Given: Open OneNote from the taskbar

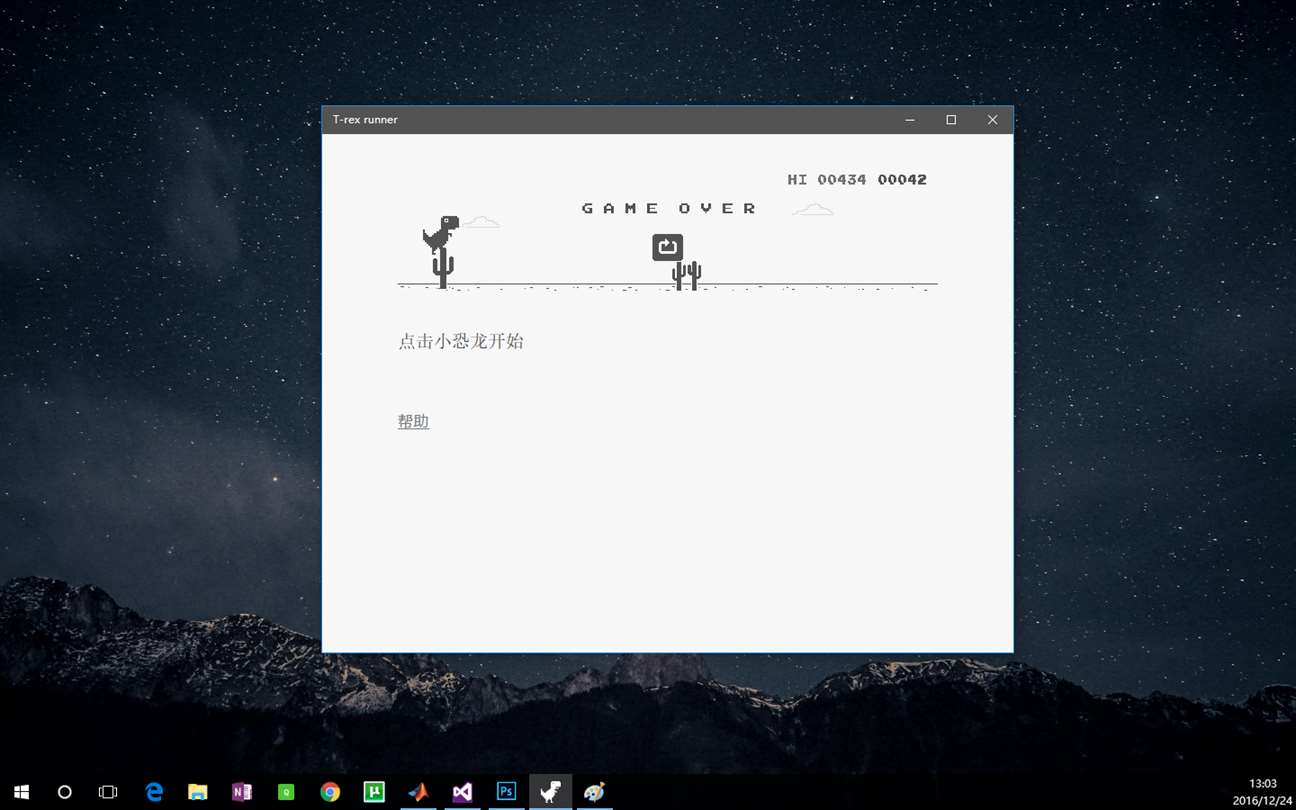Looking at the screenshot, I should click(242, 792).
